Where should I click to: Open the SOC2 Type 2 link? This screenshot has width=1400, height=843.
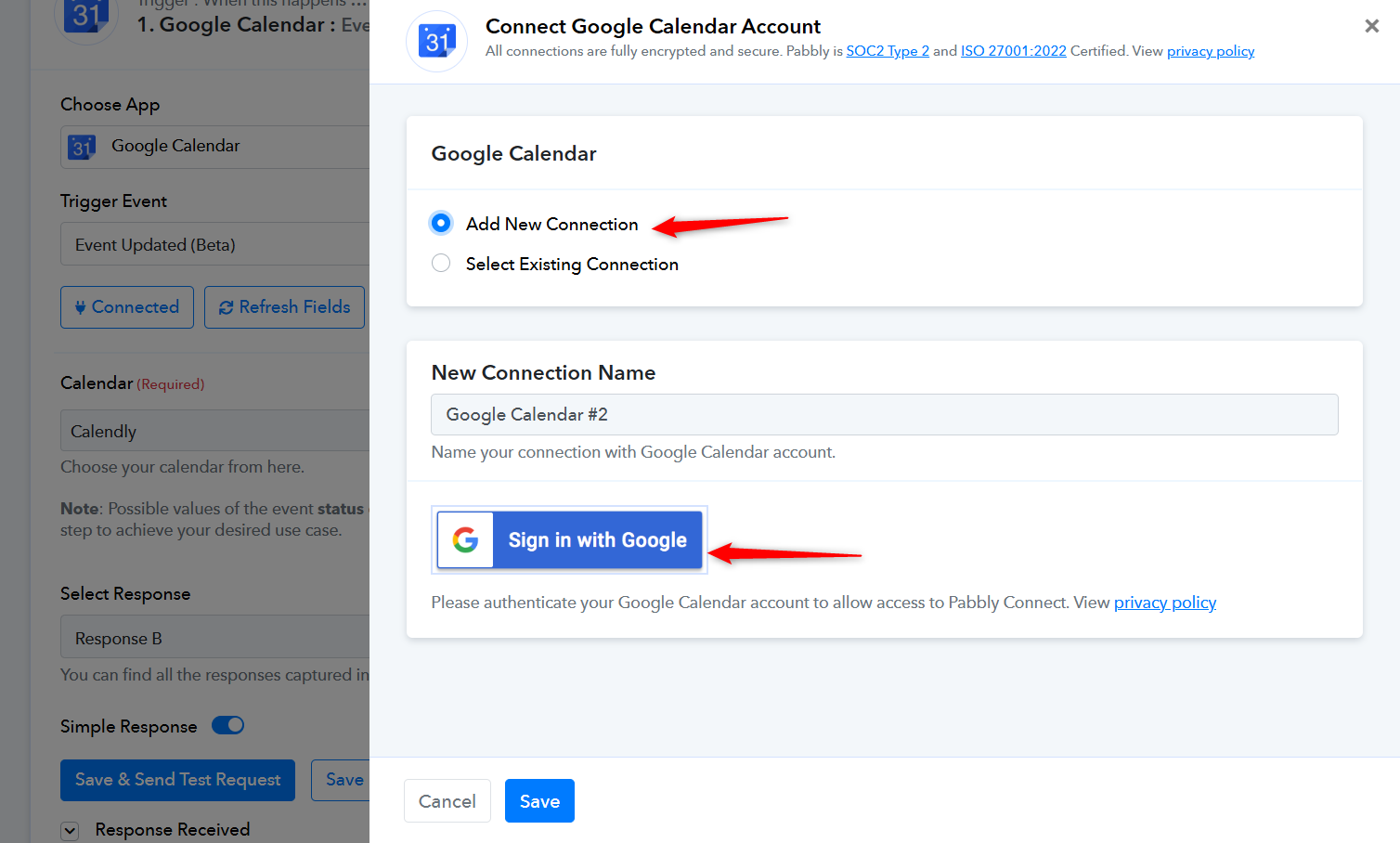tap(888, 51)
